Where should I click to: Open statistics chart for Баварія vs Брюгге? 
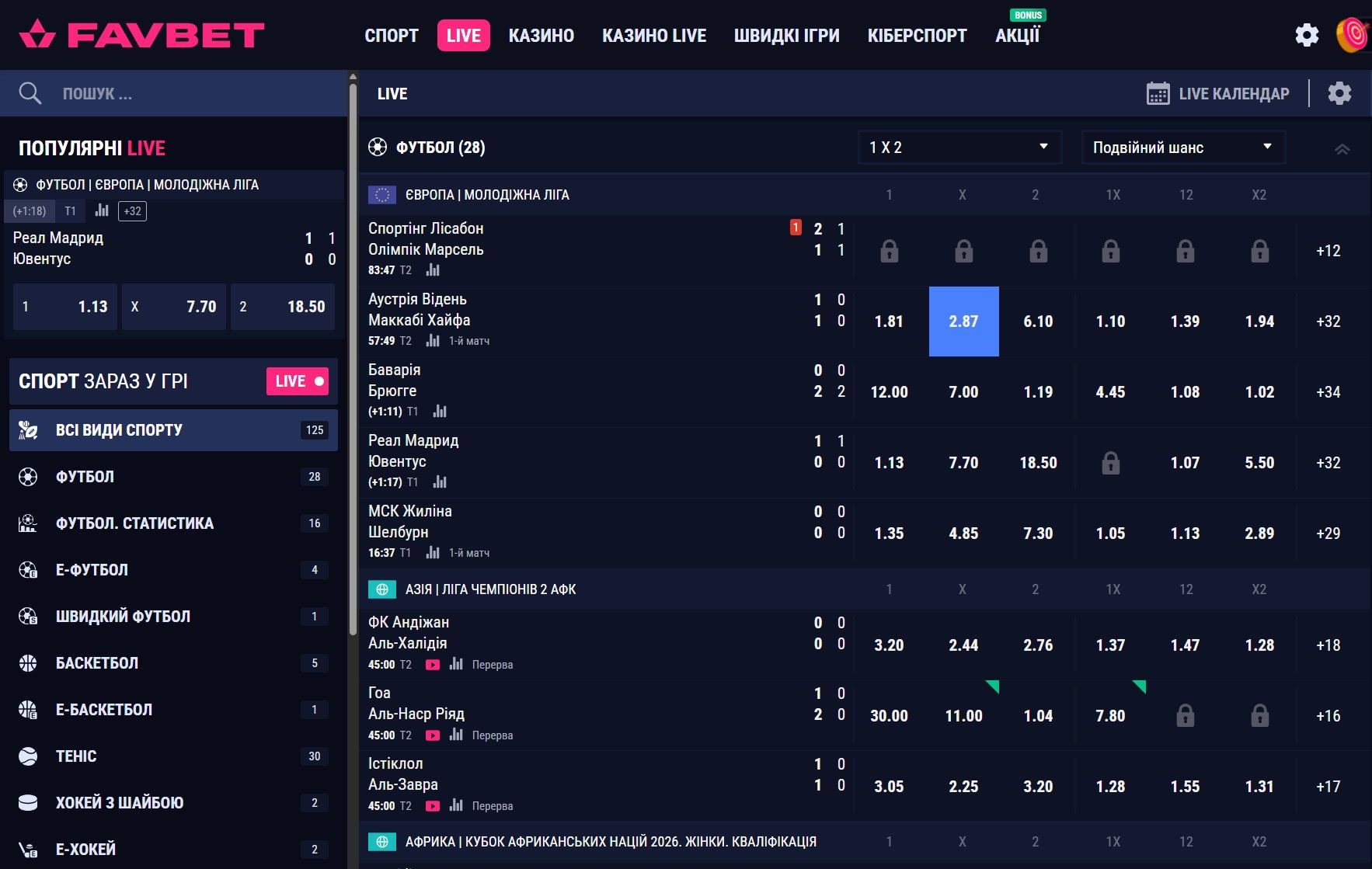[x=441, y=412]
